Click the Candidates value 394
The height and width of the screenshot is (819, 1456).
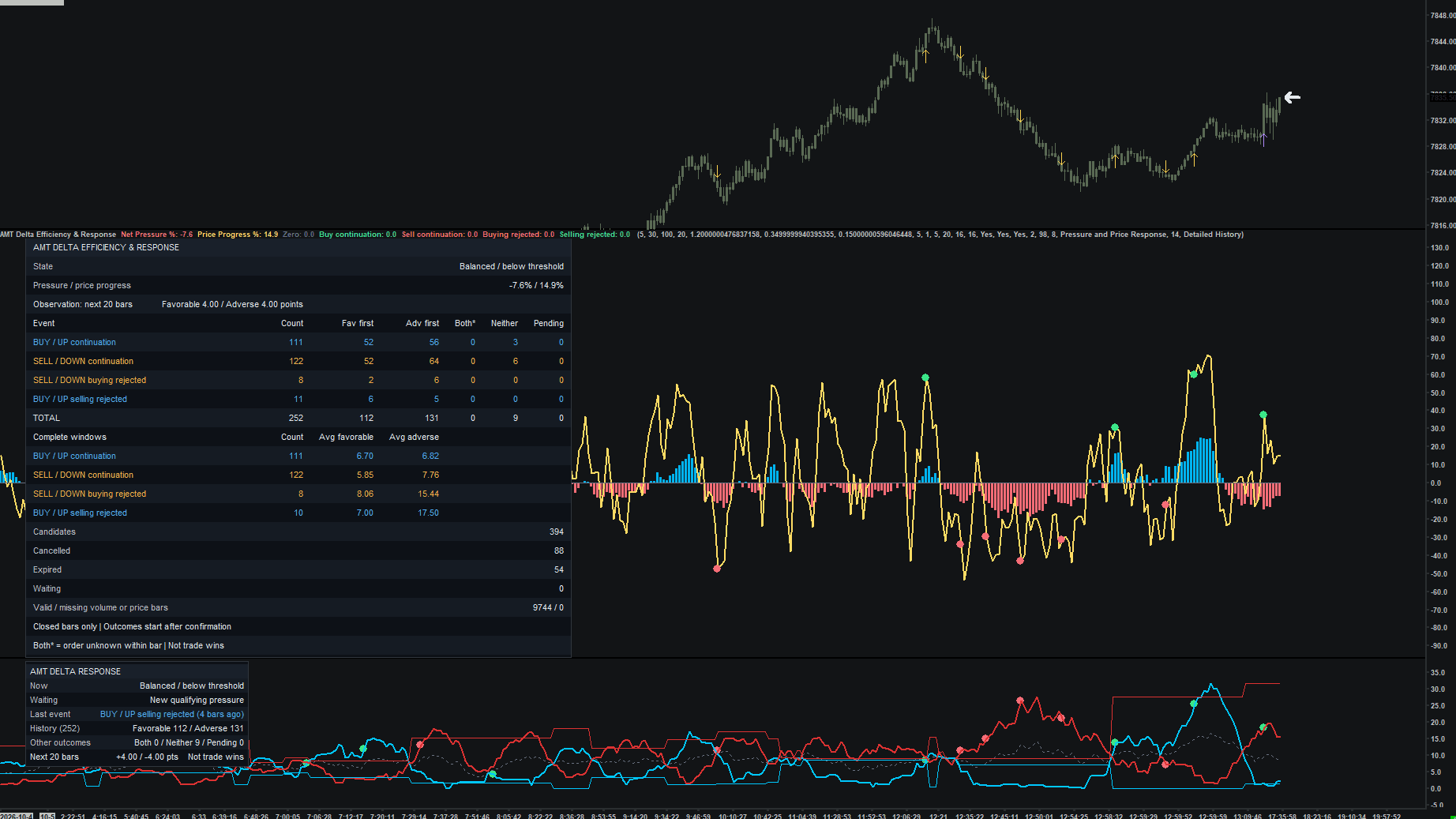click(557, 532)
